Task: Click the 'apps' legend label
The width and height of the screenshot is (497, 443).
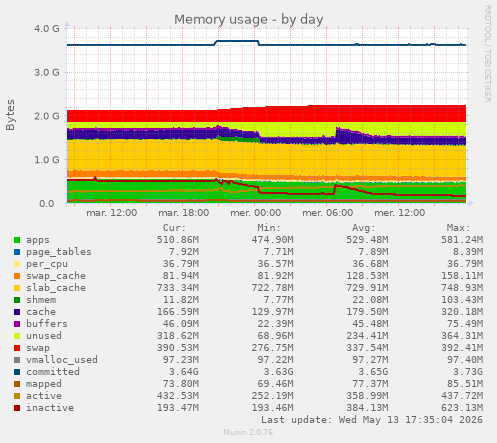Action: 38,240
